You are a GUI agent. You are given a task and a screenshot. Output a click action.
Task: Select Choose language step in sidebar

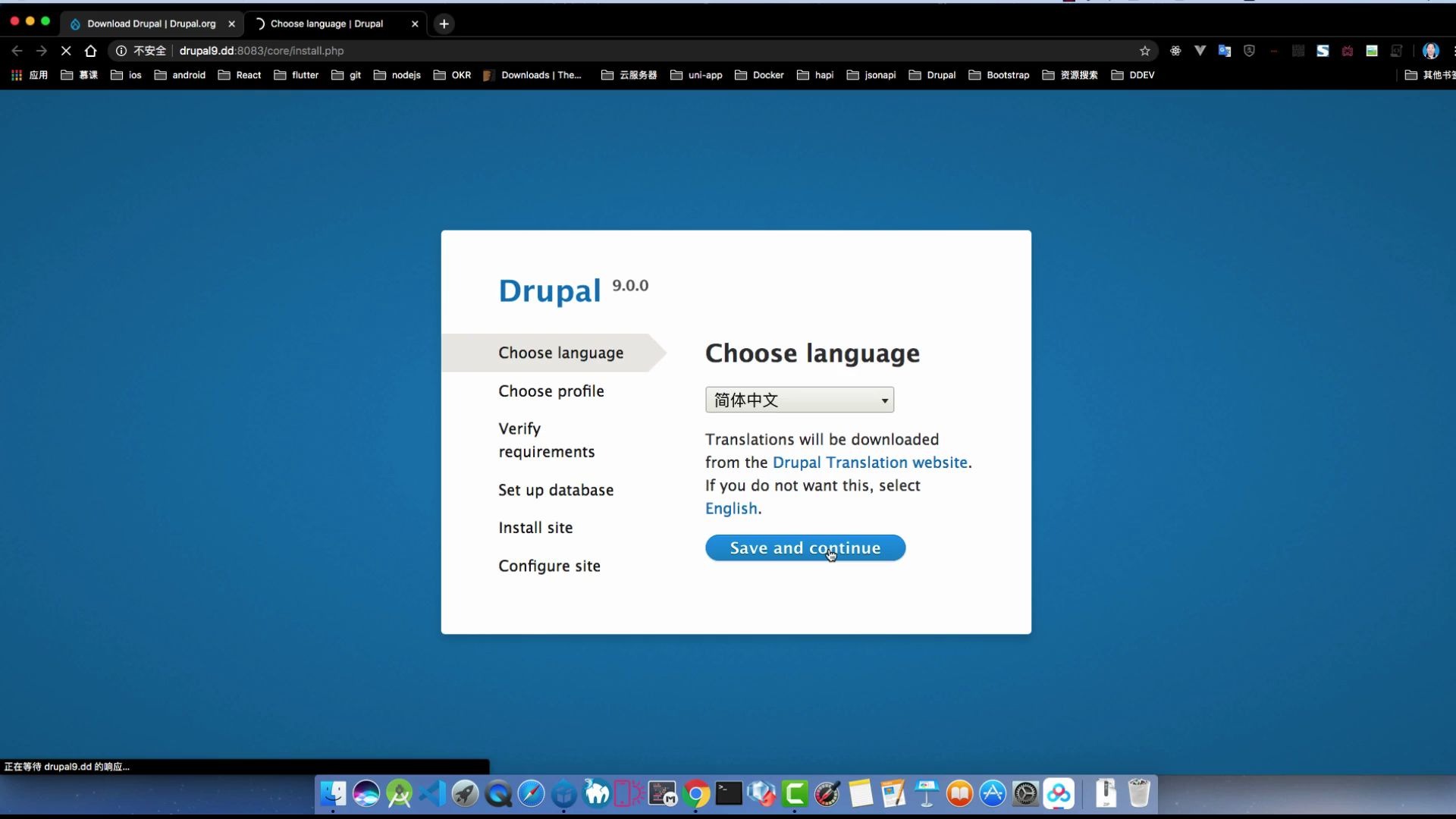pos(560,352)
